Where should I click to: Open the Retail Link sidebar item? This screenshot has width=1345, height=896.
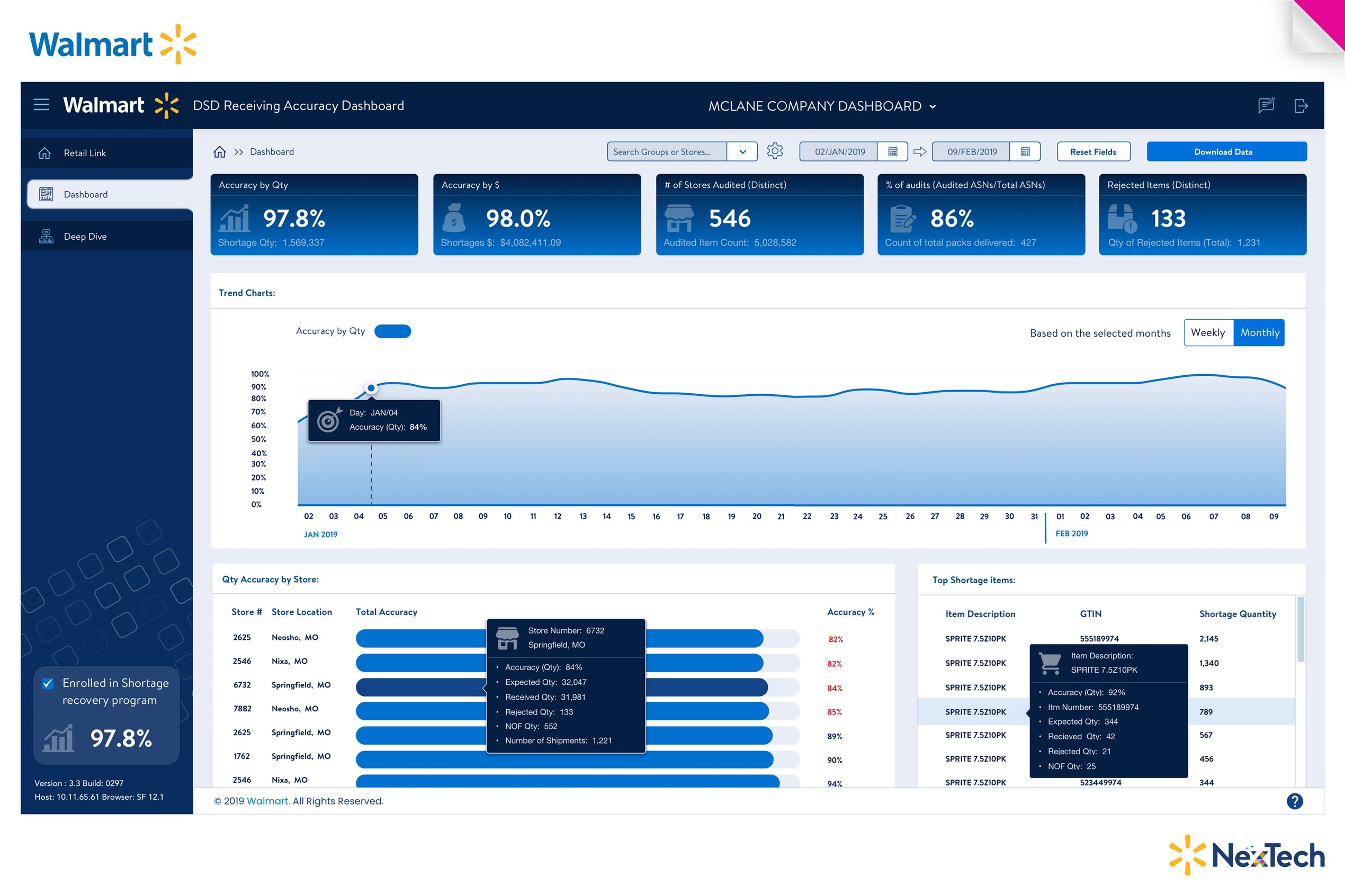click(85, 153)
